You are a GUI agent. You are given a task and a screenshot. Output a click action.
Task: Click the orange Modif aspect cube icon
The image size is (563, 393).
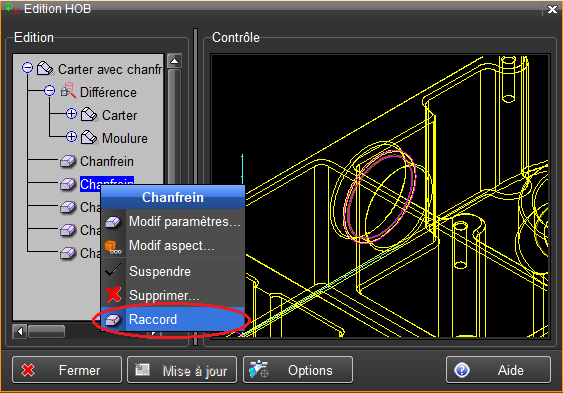click(x=113, y=247)
